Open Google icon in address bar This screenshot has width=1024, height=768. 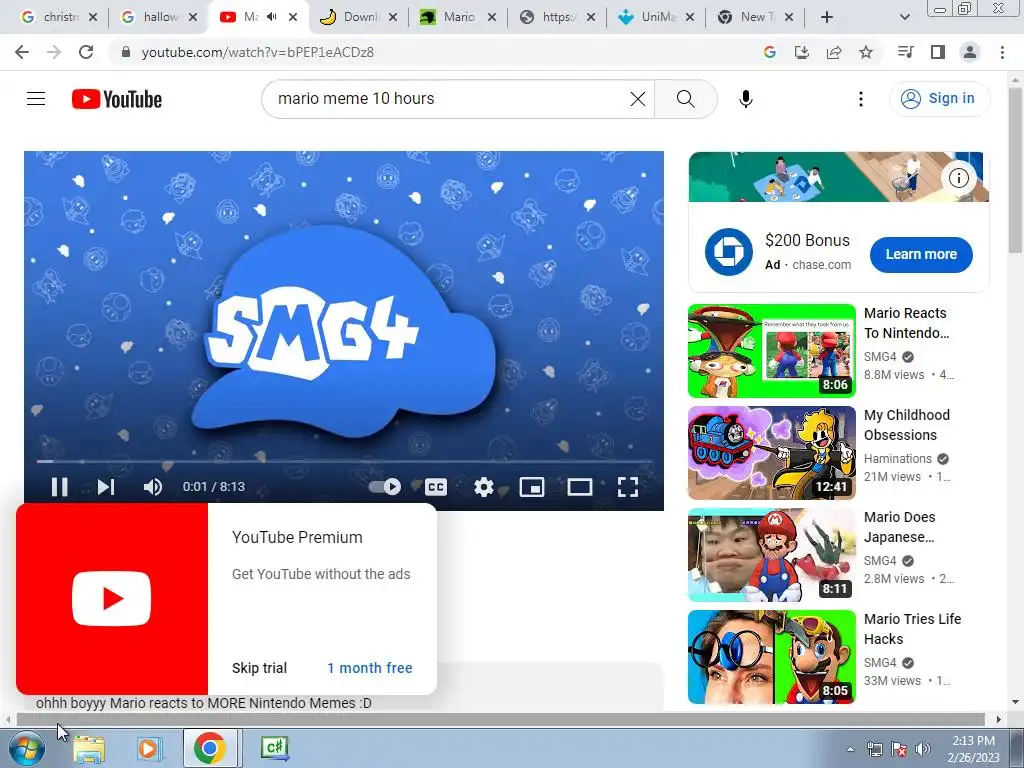click(x=770, y=52)
